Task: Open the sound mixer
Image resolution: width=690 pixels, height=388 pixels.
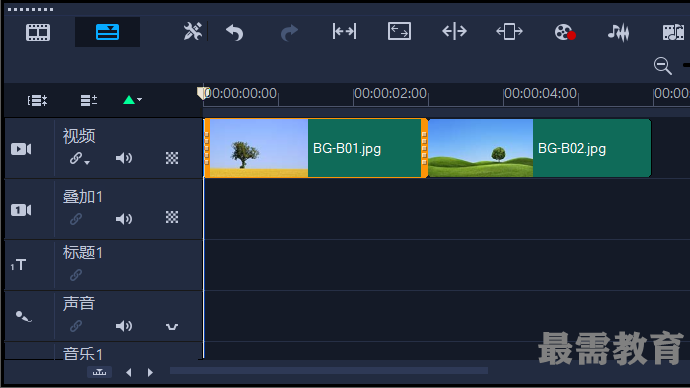Action: click(x=618, y=32)
